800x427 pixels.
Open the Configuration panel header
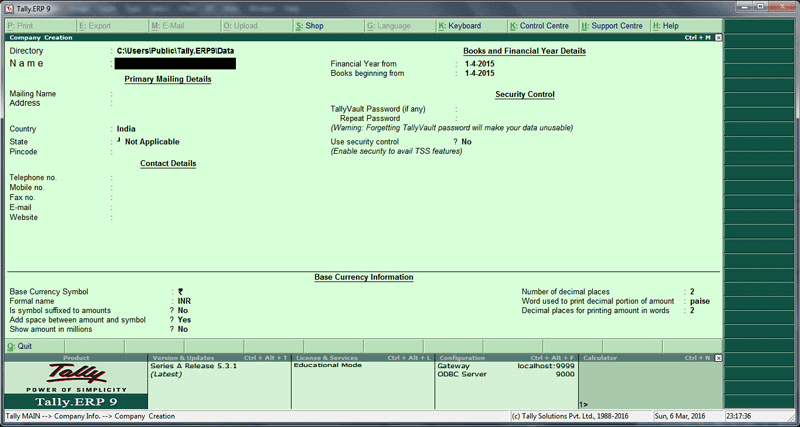506,358
